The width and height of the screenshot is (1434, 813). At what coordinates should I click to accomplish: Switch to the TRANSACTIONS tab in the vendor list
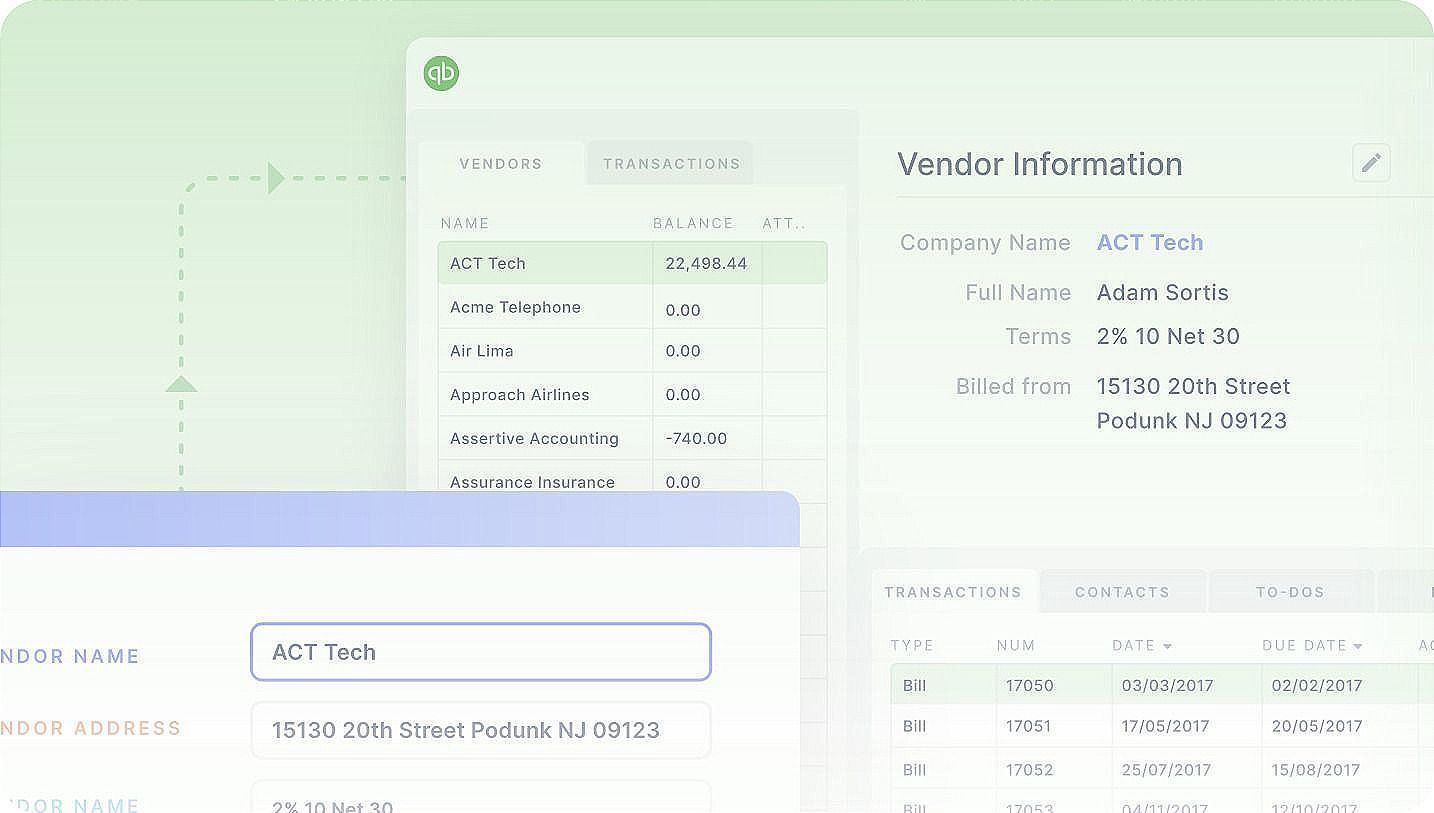(669, 163)
